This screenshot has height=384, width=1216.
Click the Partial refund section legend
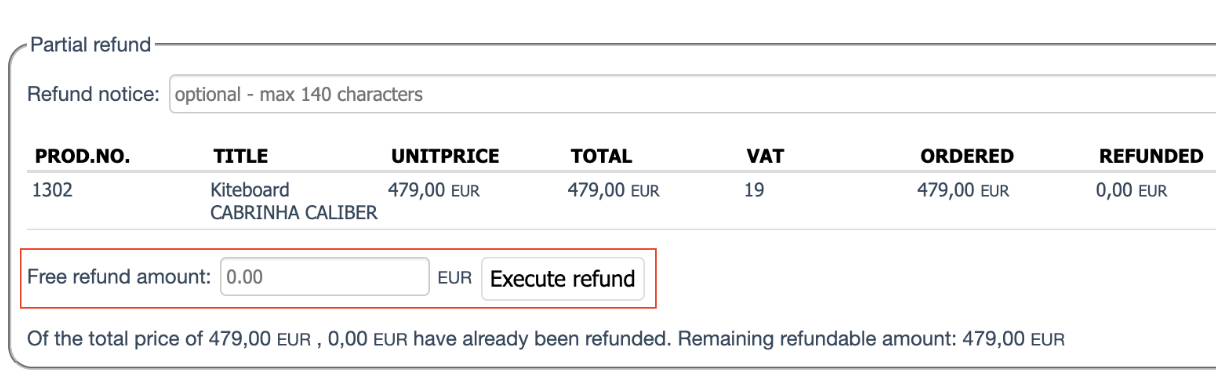91,45
